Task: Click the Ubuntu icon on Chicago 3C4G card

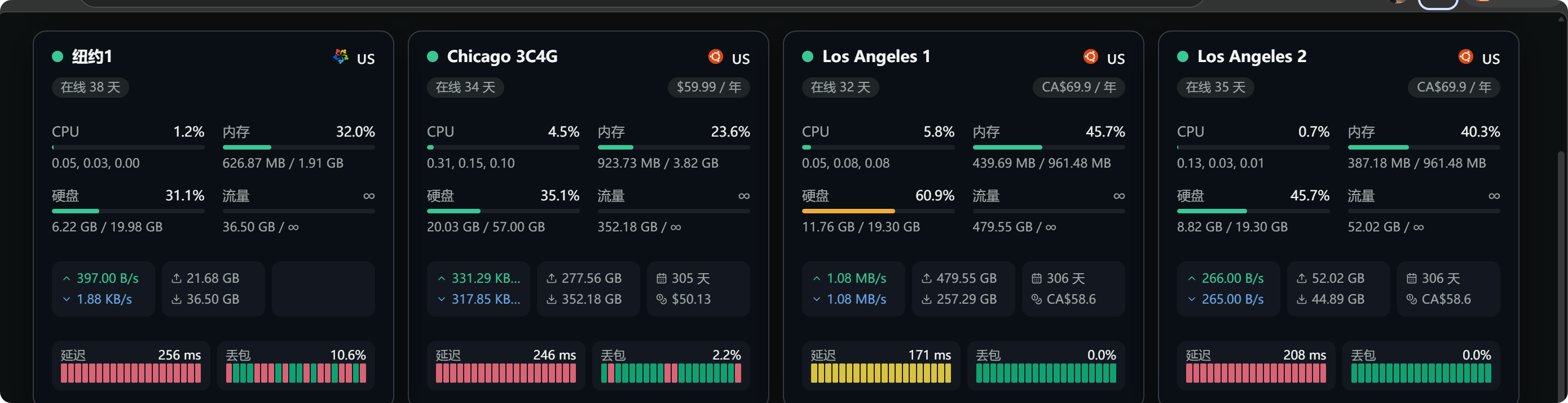Action: tap(715, 56)
